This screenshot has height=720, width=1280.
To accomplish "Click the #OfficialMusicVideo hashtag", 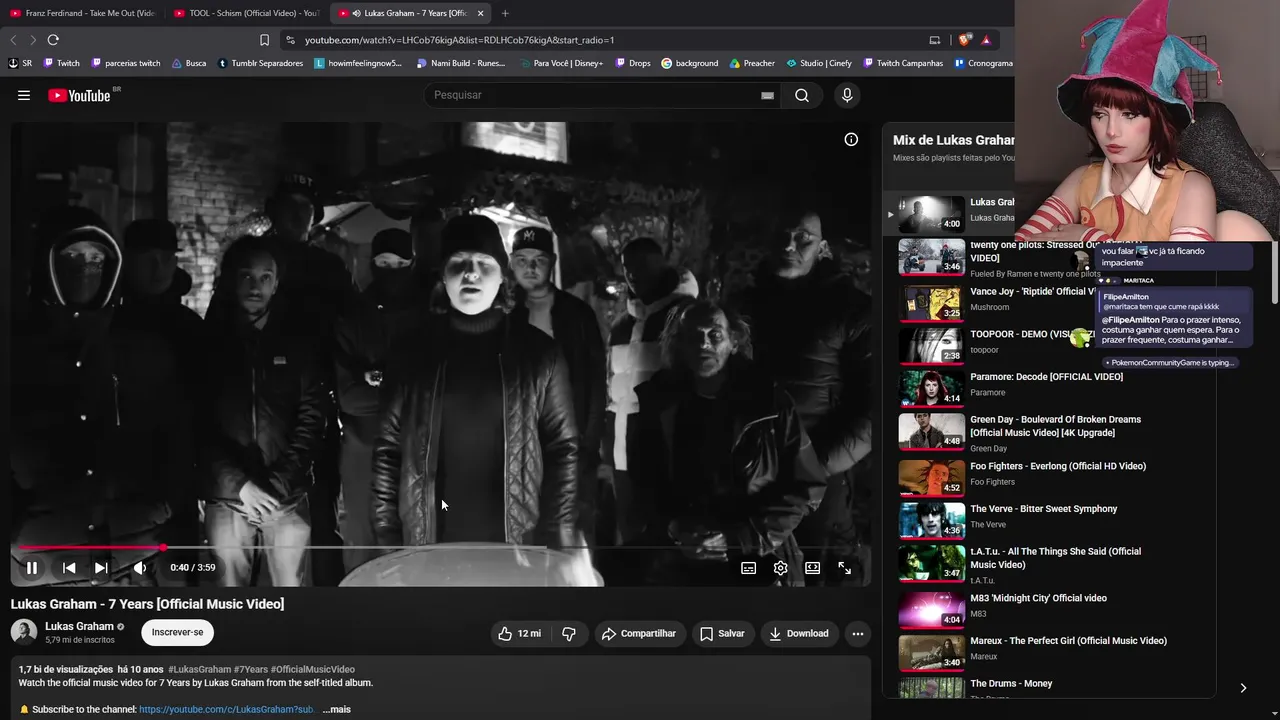I will [x=313, y=669].
